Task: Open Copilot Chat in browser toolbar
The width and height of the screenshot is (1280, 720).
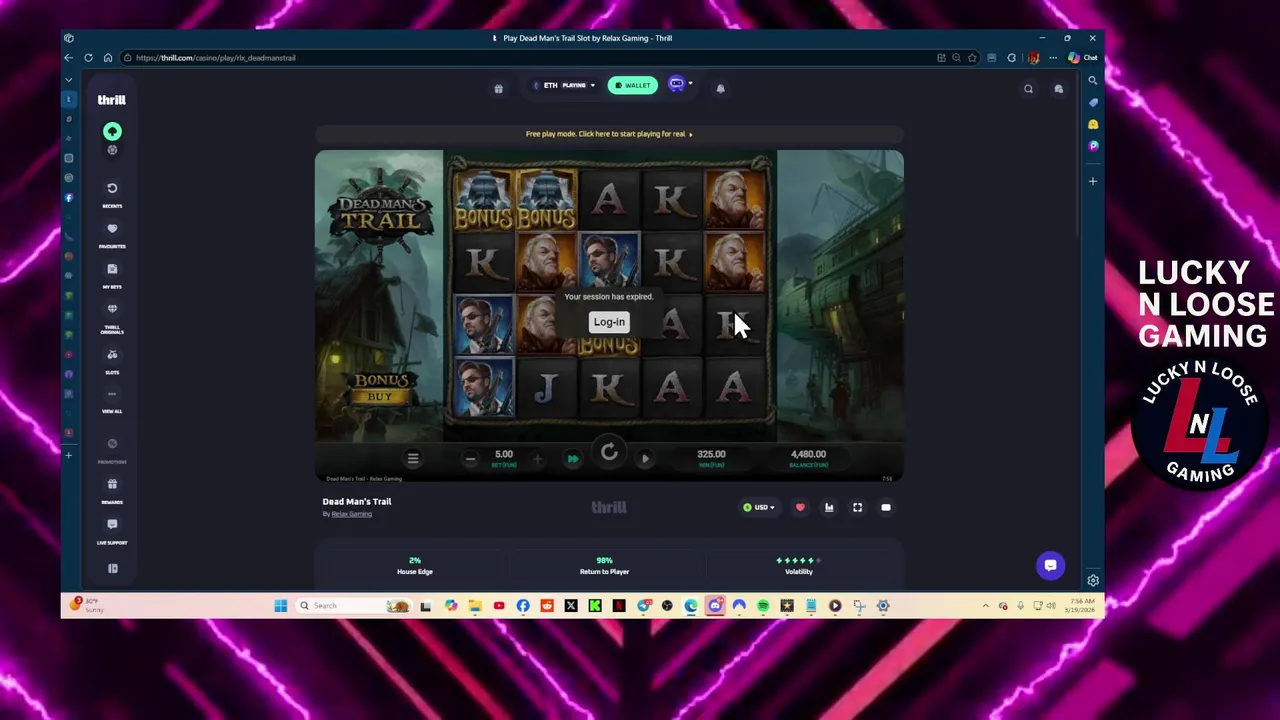Action: 1083,58
